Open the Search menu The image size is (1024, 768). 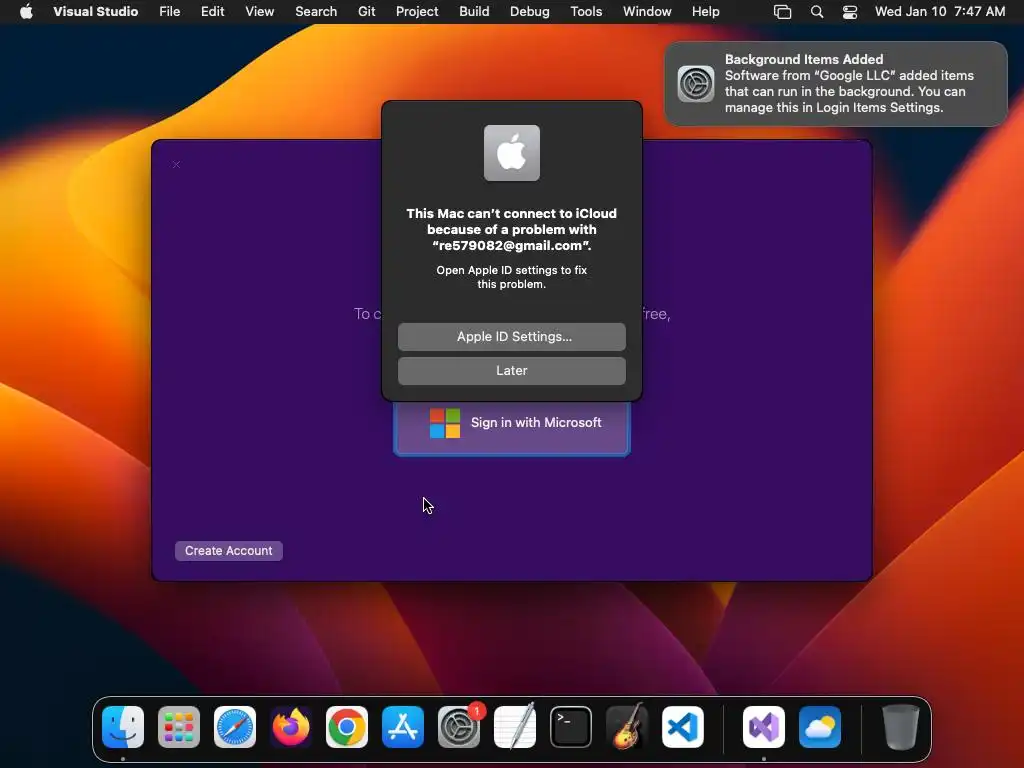coord(316,11)
